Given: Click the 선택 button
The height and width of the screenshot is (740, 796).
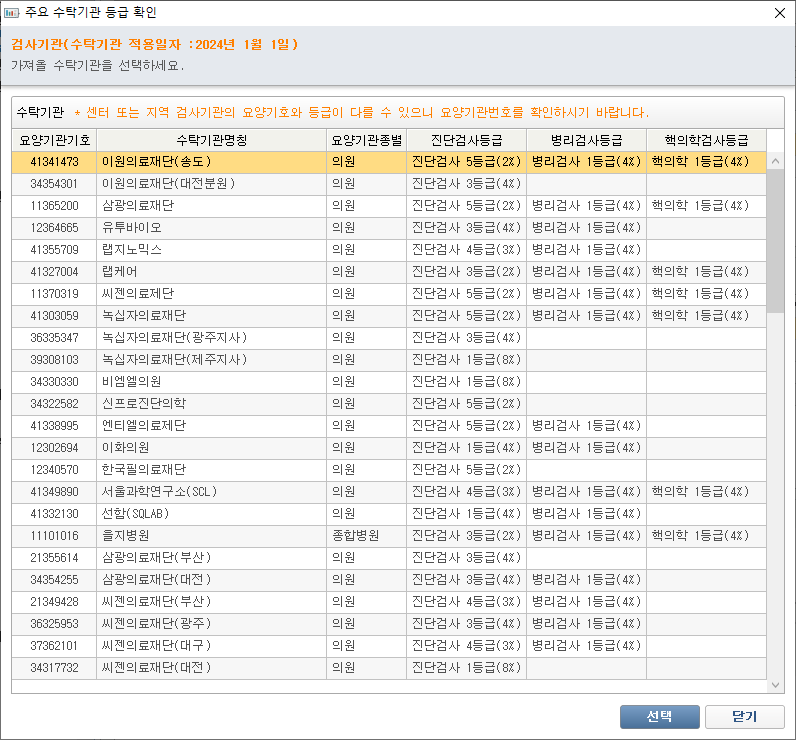Looking at the screenshot, I should 659,717.
